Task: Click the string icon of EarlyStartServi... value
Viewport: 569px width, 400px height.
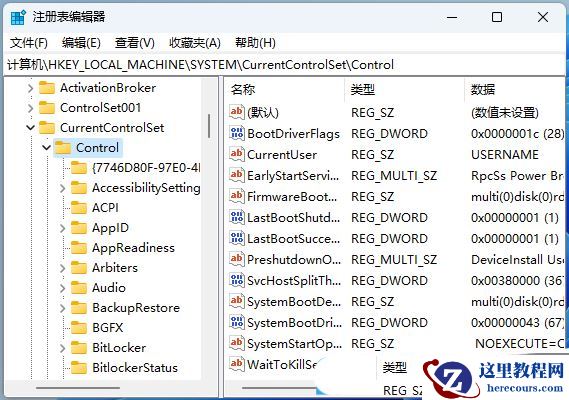Action: (237, 175)
